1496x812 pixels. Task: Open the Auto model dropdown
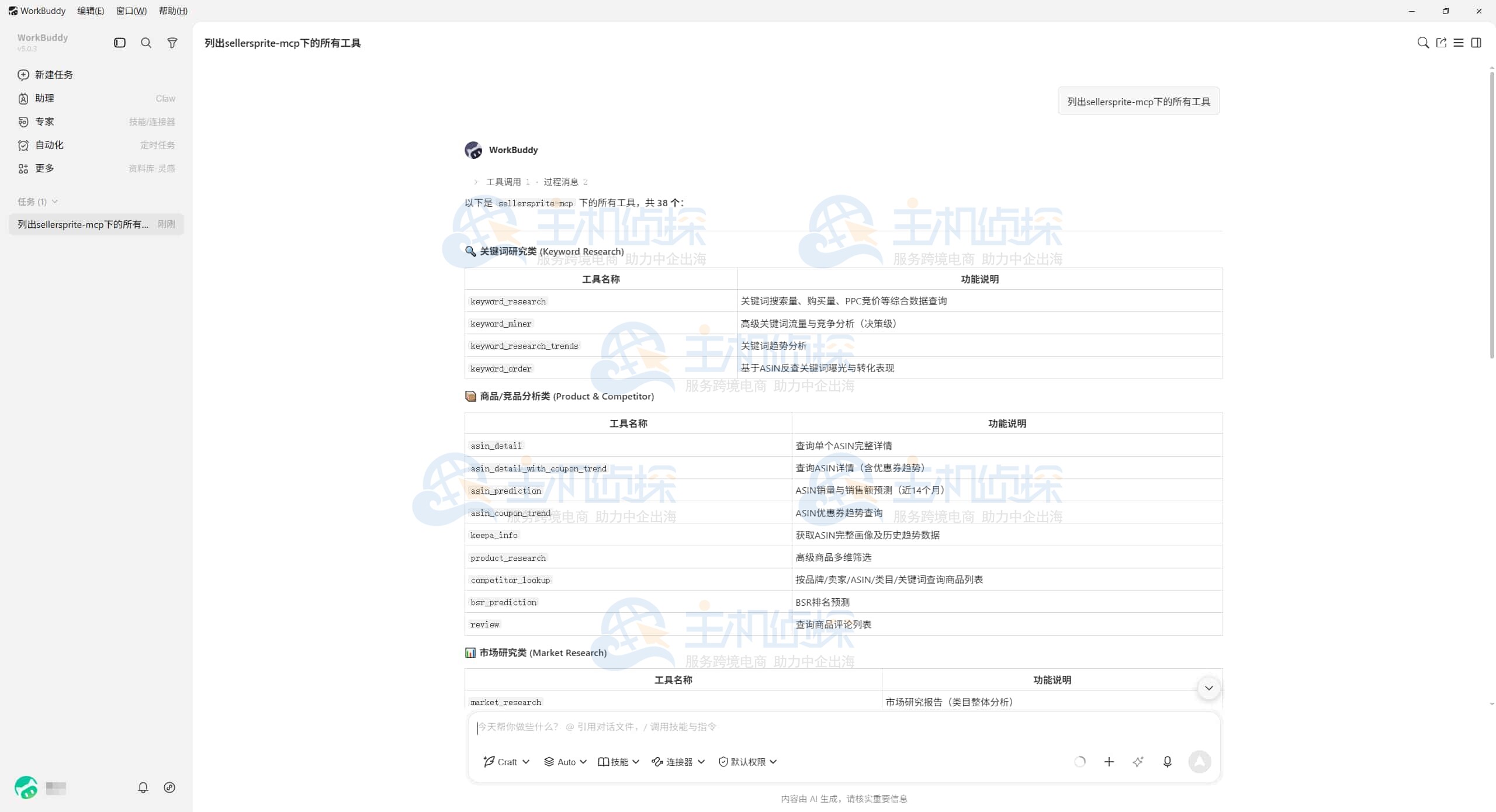pos(565,762)
